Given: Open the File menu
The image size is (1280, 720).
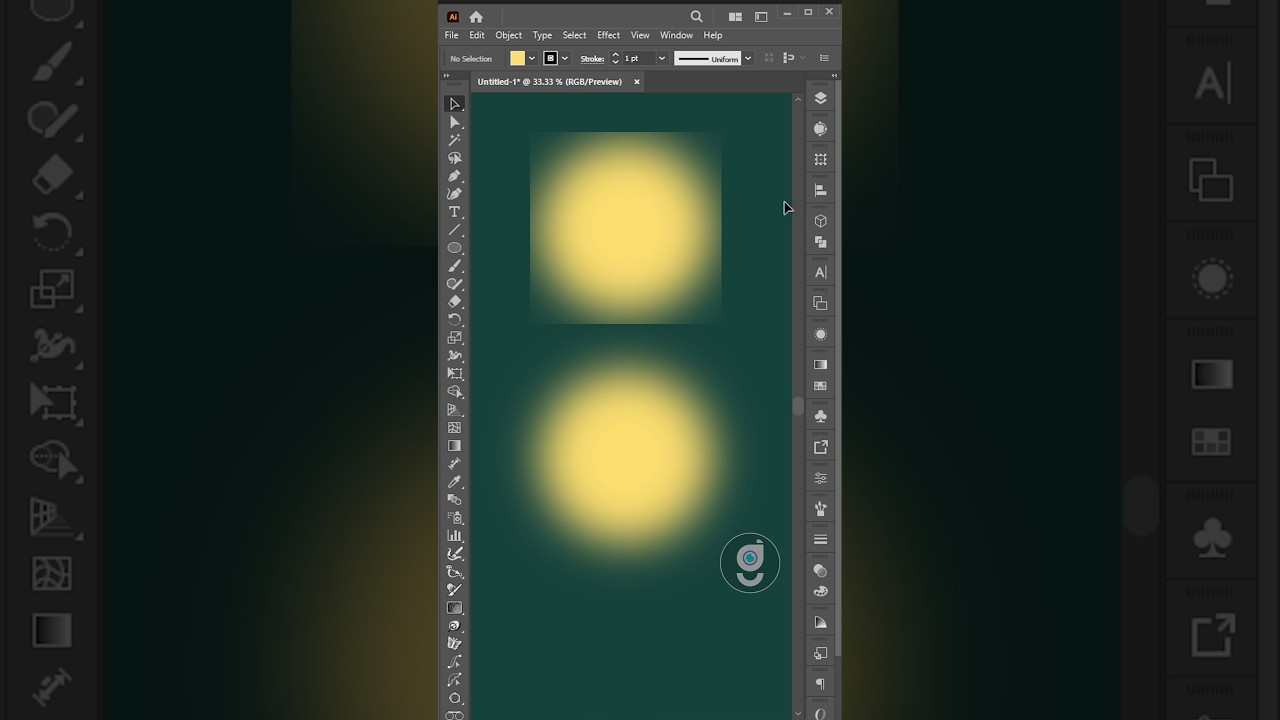Looking at the screenshot, I should 452,35.
